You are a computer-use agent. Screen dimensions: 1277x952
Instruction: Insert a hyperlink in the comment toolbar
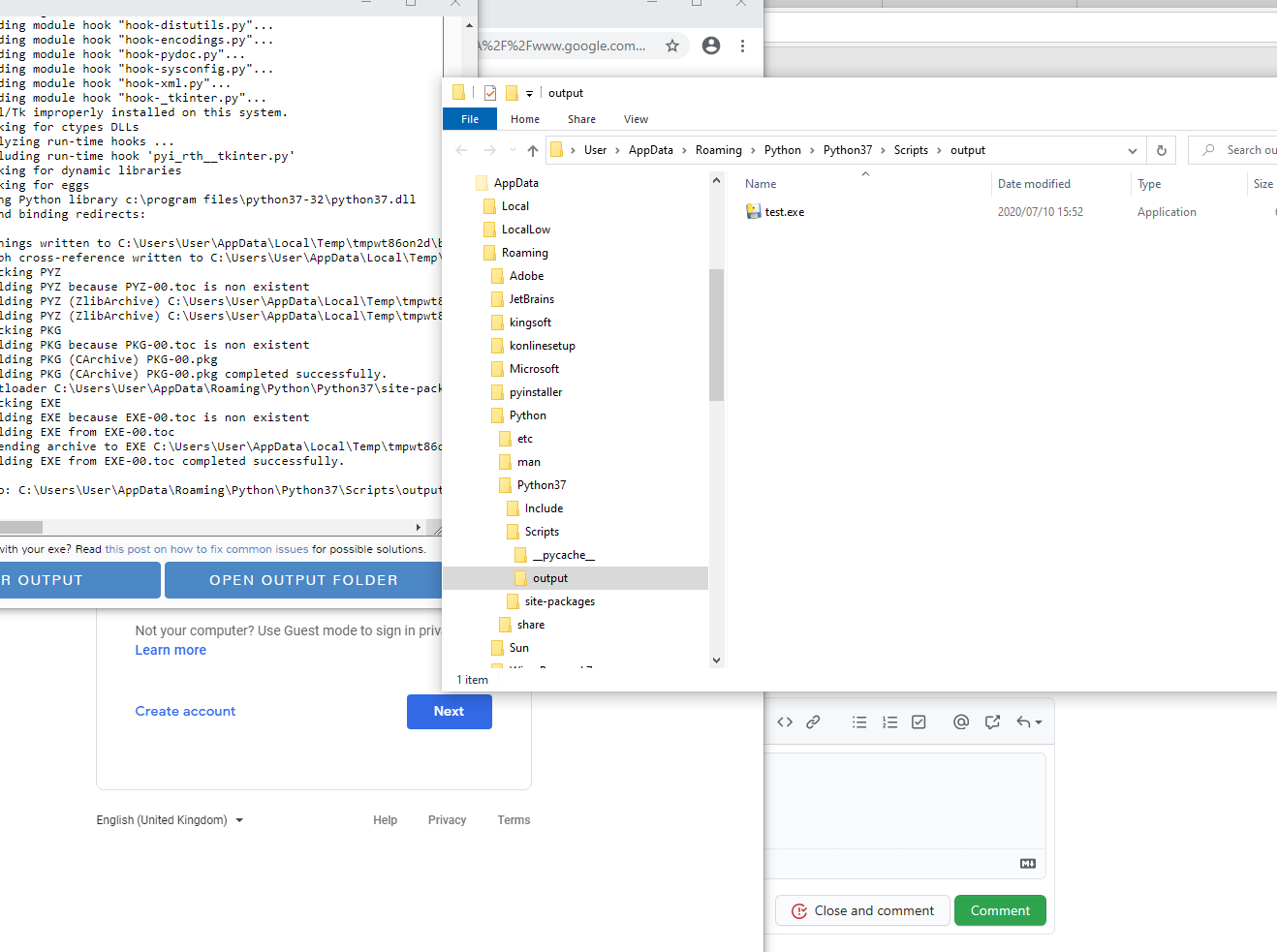[x=813, y=722]
